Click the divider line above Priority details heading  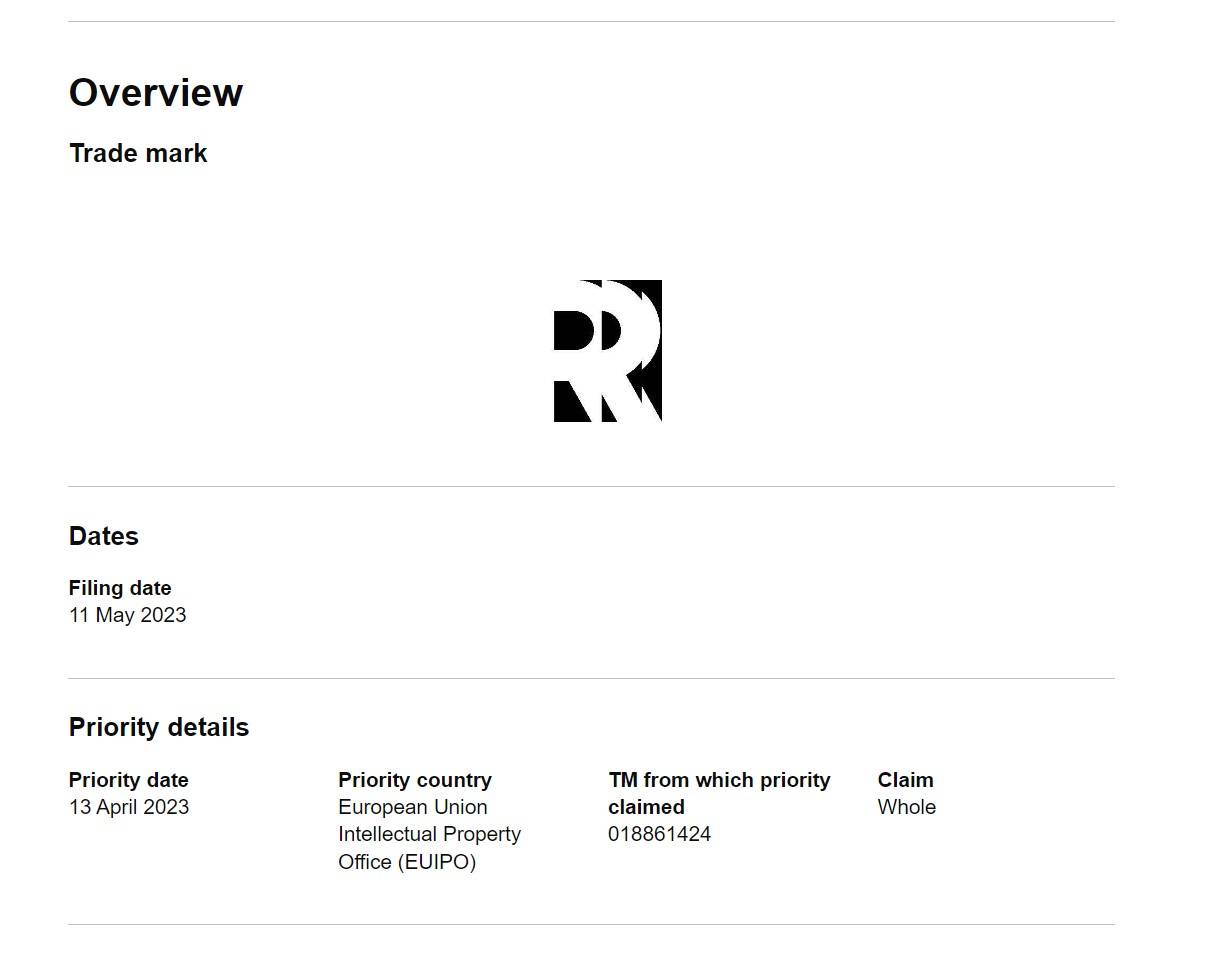tap(591, 678)
